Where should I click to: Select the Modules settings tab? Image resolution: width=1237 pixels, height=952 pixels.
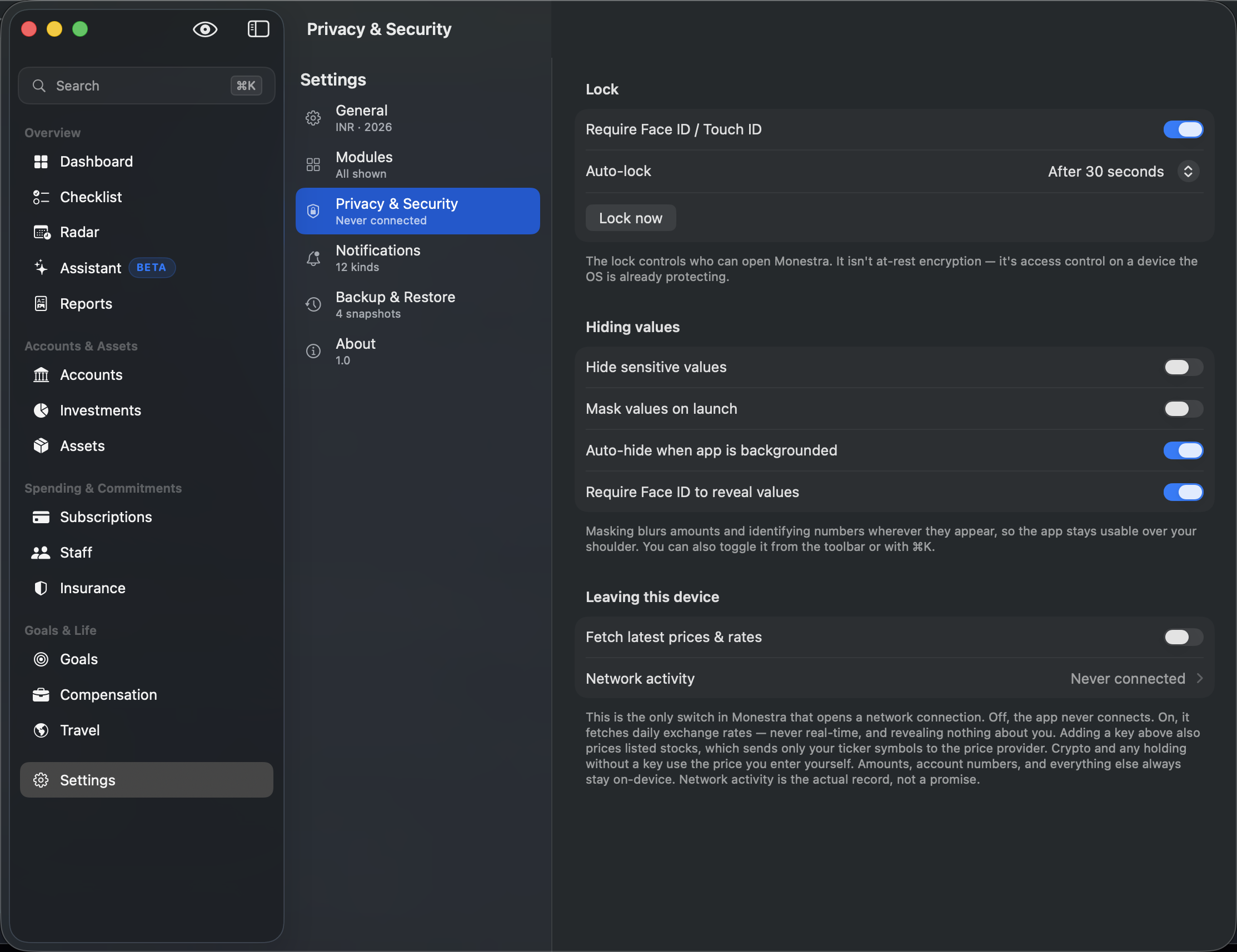tap(417, 165)
